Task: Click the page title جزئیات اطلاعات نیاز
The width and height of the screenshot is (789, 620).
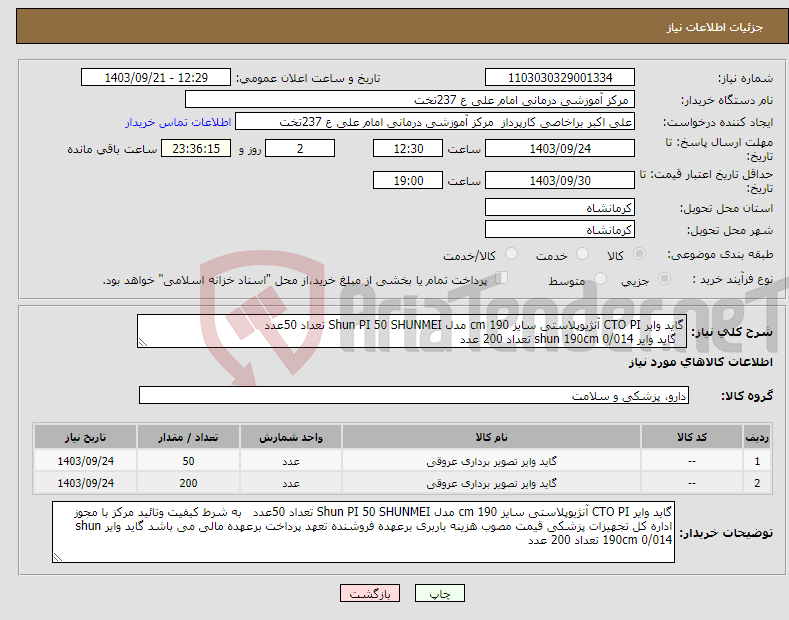Action: (x=715, y=27)
